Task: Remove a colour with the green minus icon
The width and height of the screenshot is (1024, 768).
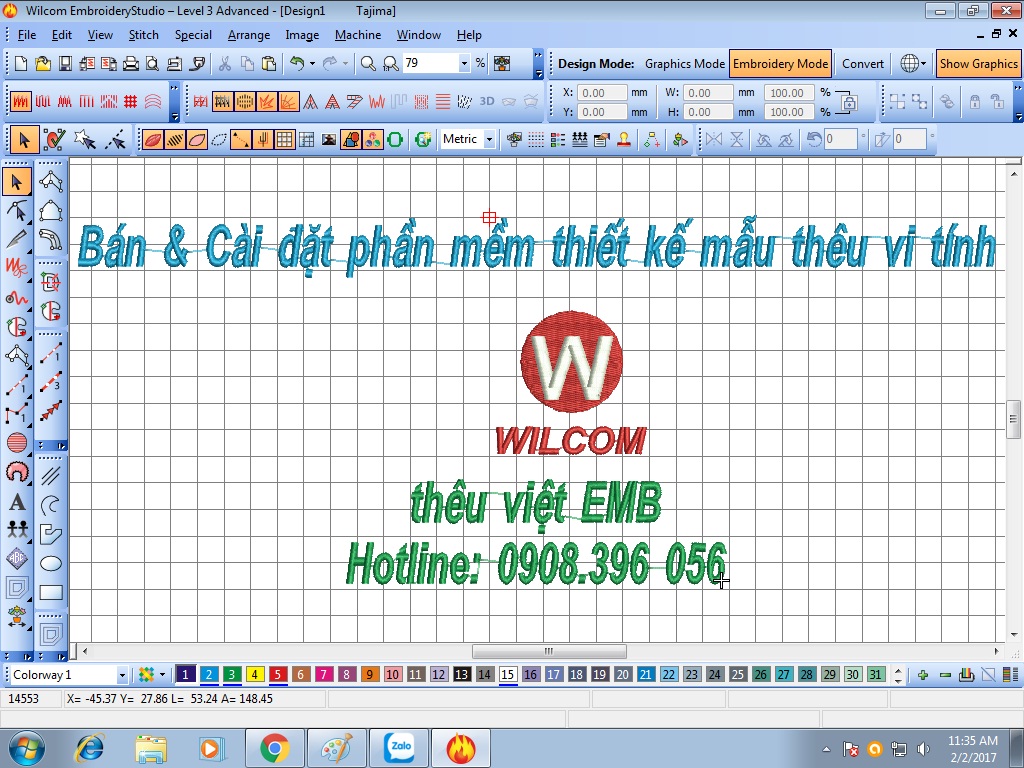Action: click(945, 675)
